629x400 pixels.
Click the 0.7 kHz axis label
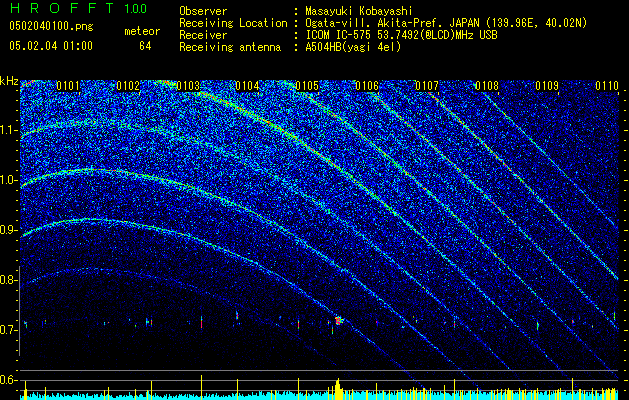click(8, 330)
